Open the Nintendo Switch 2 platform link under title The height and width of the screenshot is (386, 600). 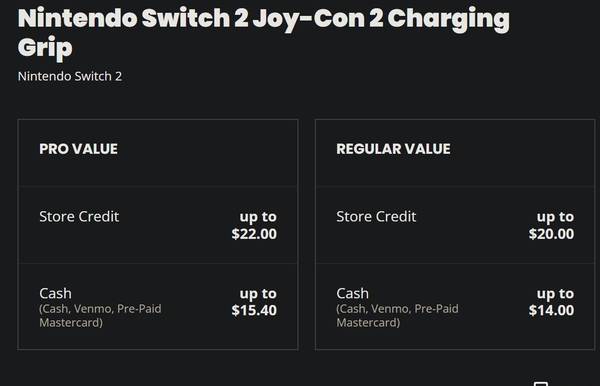pyautogui.click(x=70, y=76)
